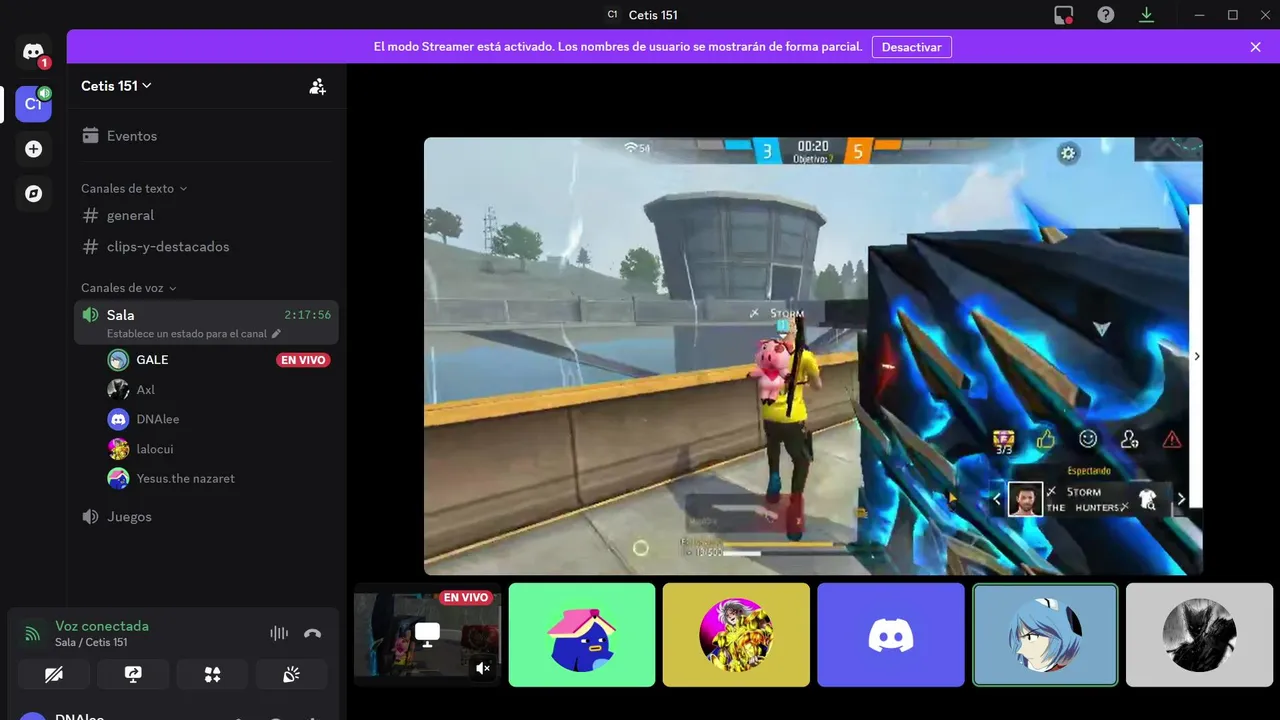Expand the Cetis 151 server menu
1280x720 pixels.
116,86
